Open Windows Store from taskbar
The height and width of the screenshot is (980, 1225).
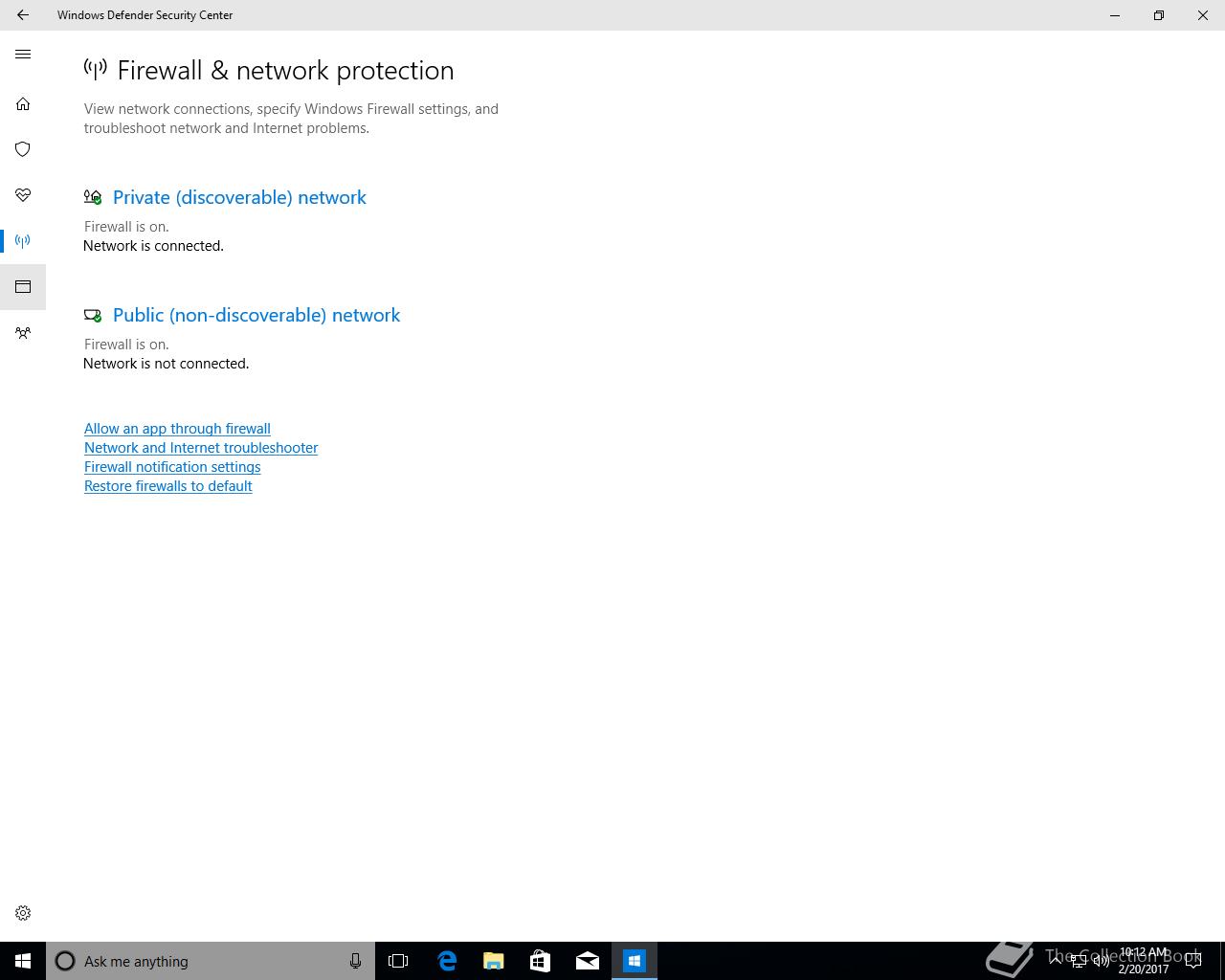click(540, 961)
